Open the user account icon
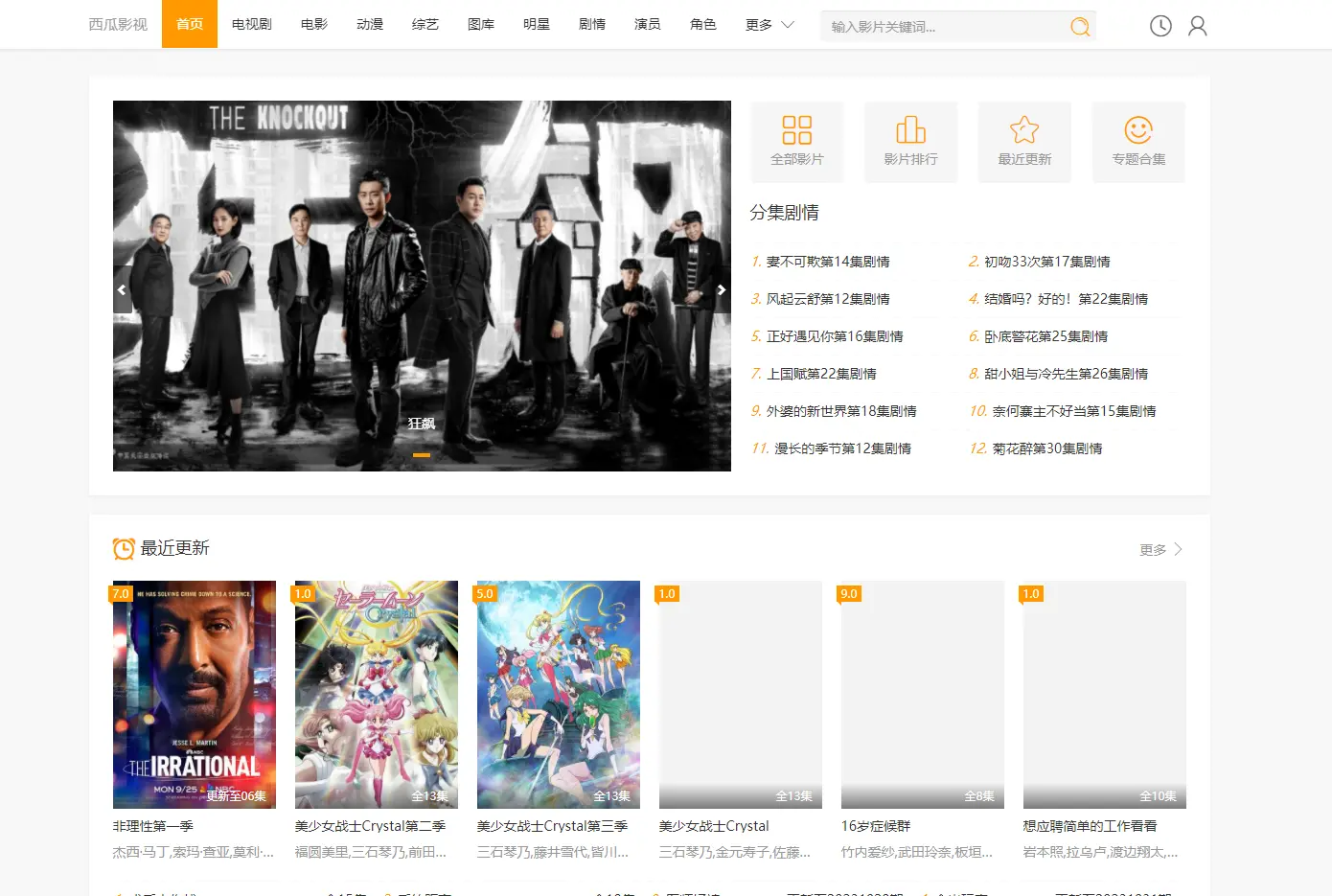 pyautogui.click(x=1197, y=26)
